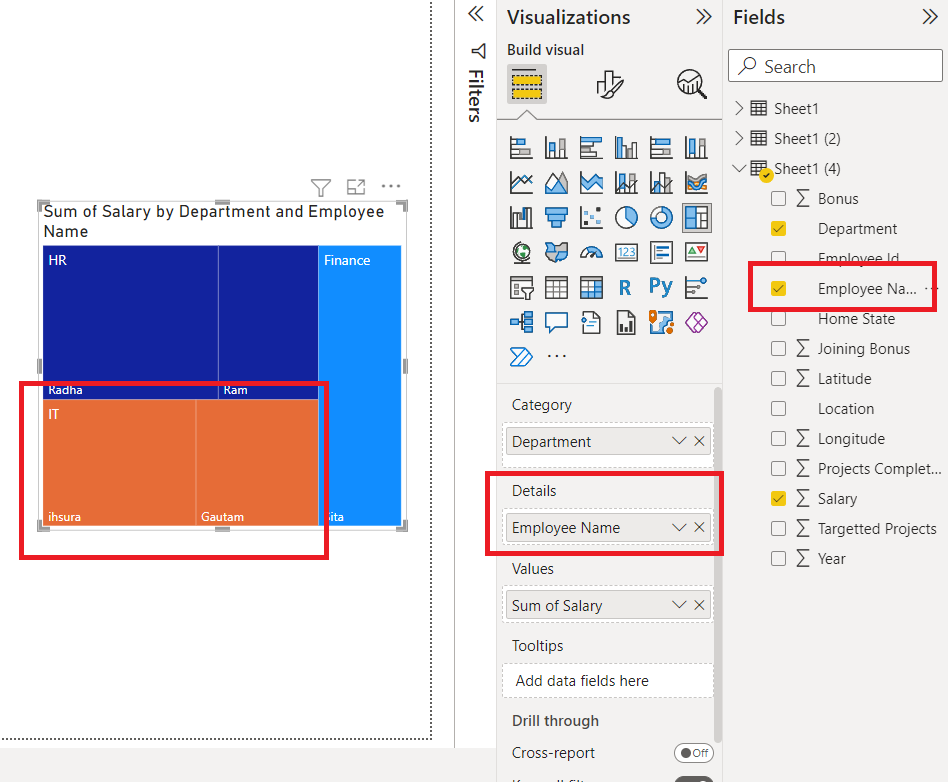Viewport: 948px width, 782px height.
Task: Choose the Area chart visual
Action: pyautogui.click(x=556, y=183)
